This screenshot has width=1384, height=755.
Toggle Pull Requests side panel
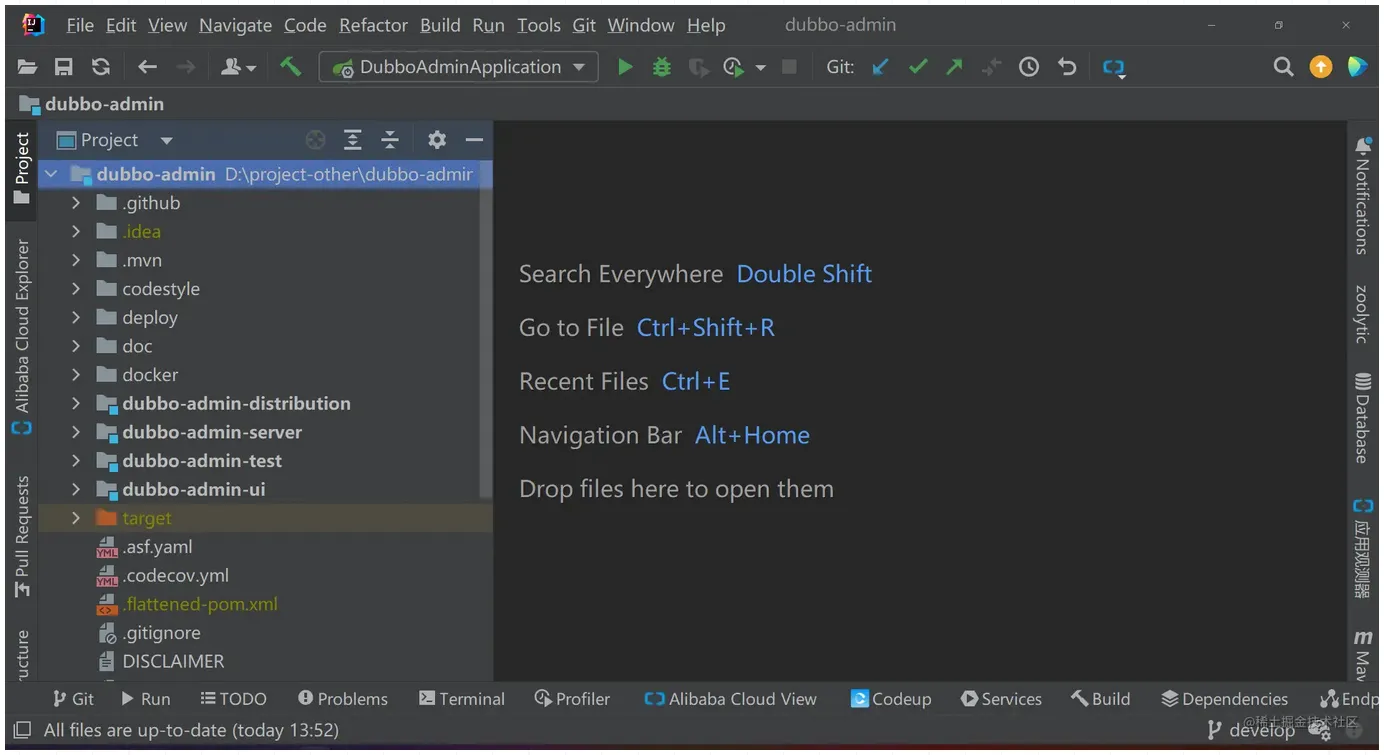pyautogui.click(x=22, y=536)
